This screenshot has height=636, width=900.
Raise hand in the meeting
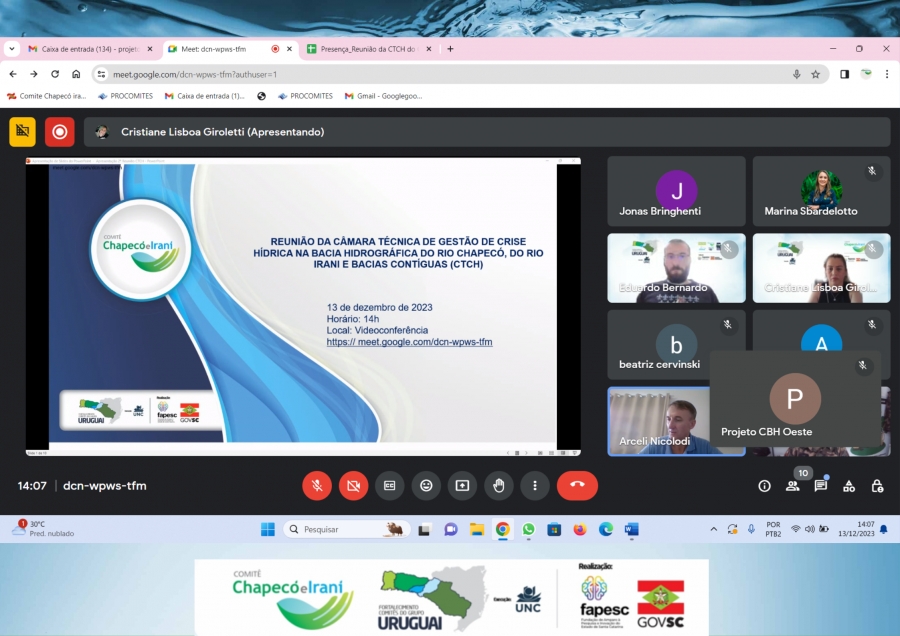(498, 486)
